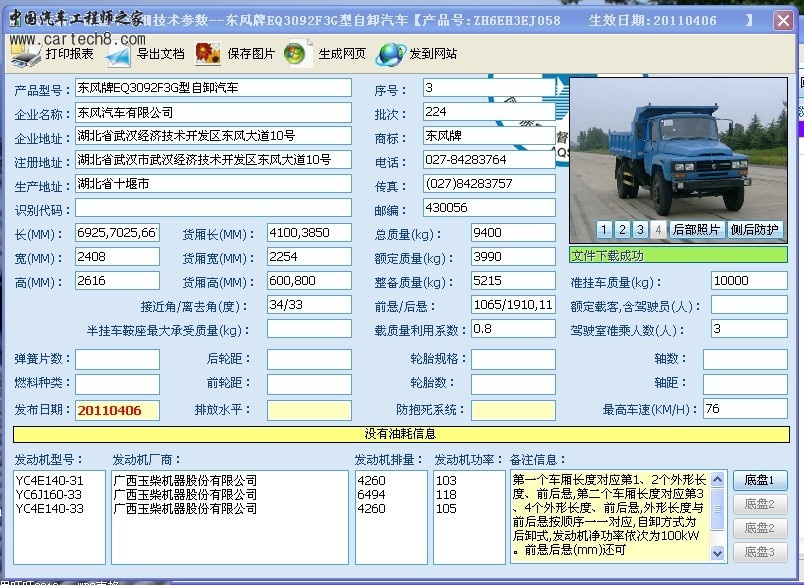The width and height of the screenshot is (804, 585).
Task: Focus the 企业地址 field
Action: (213, 136)
